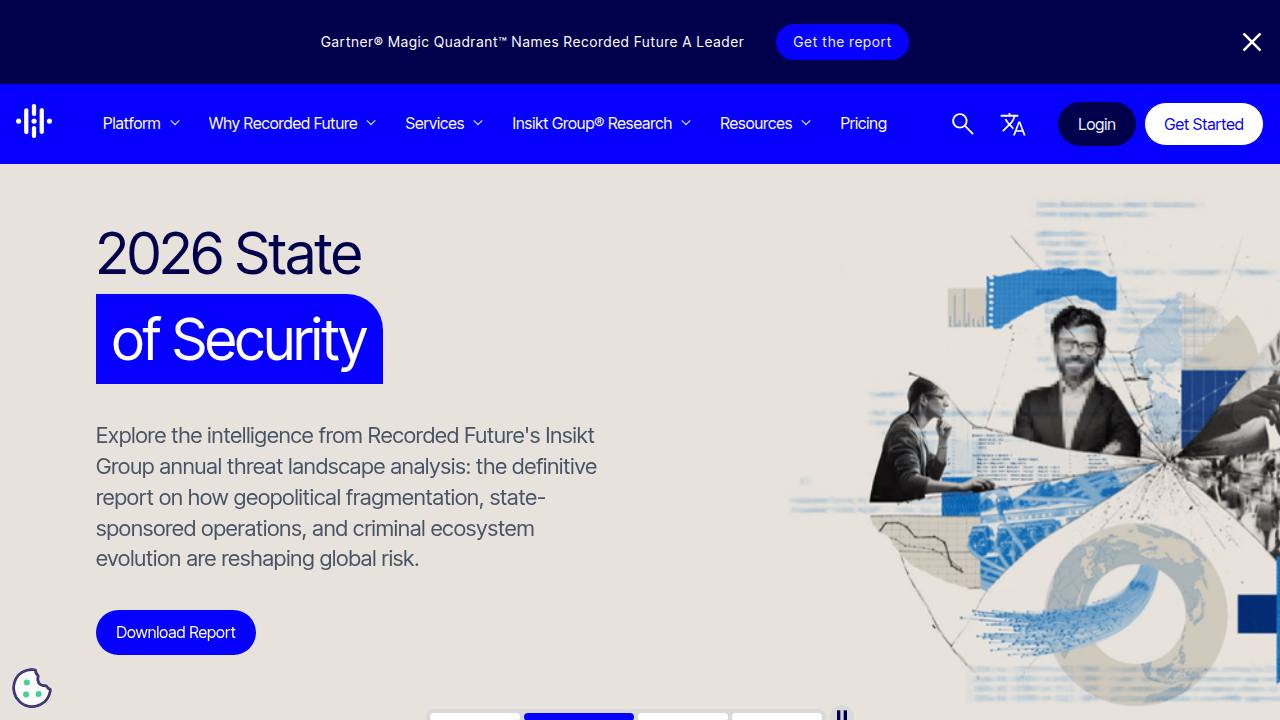
Task: Open the Services dropdown menu
Action: (x=444, y=123)
